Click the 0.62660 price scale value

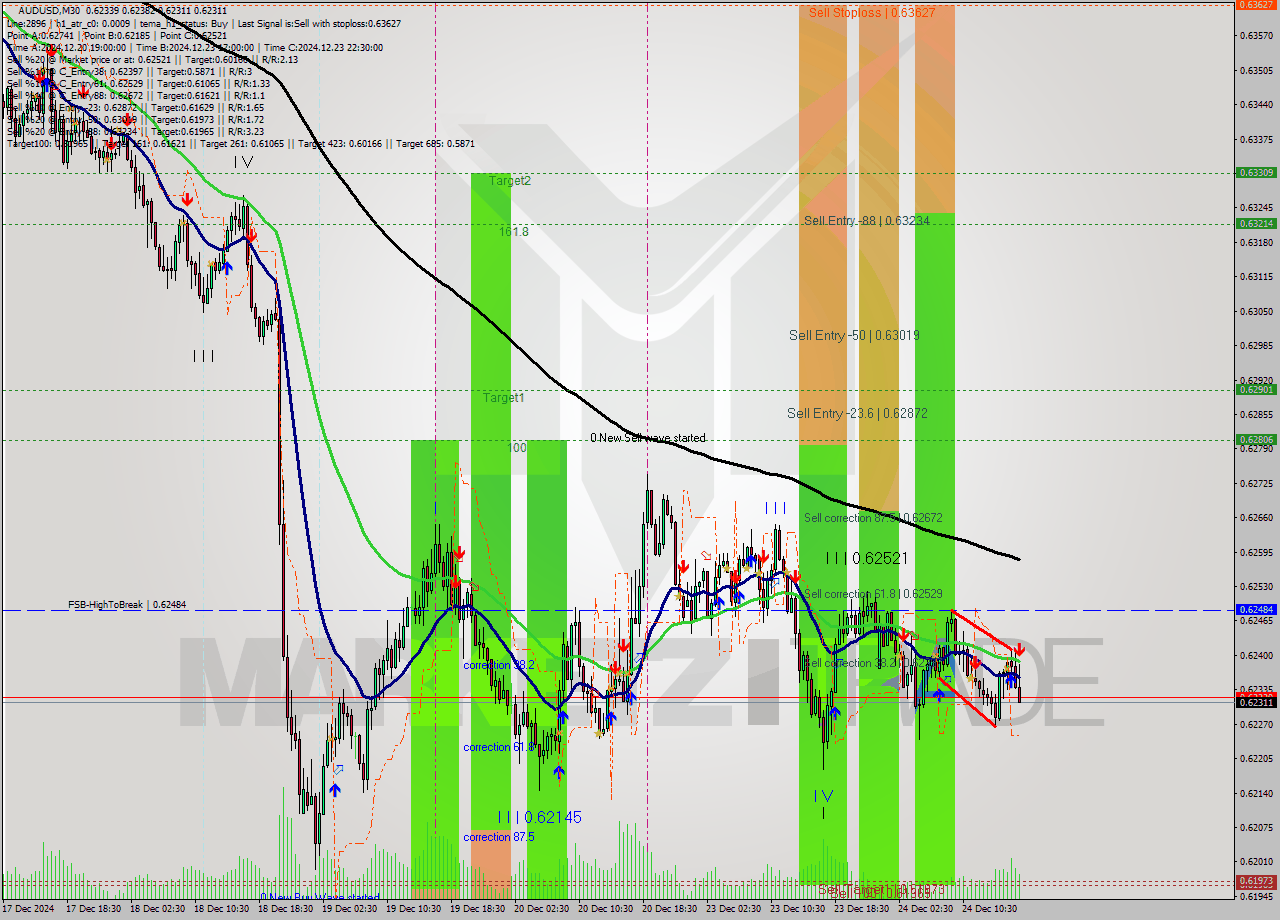tap(1255, 518)
